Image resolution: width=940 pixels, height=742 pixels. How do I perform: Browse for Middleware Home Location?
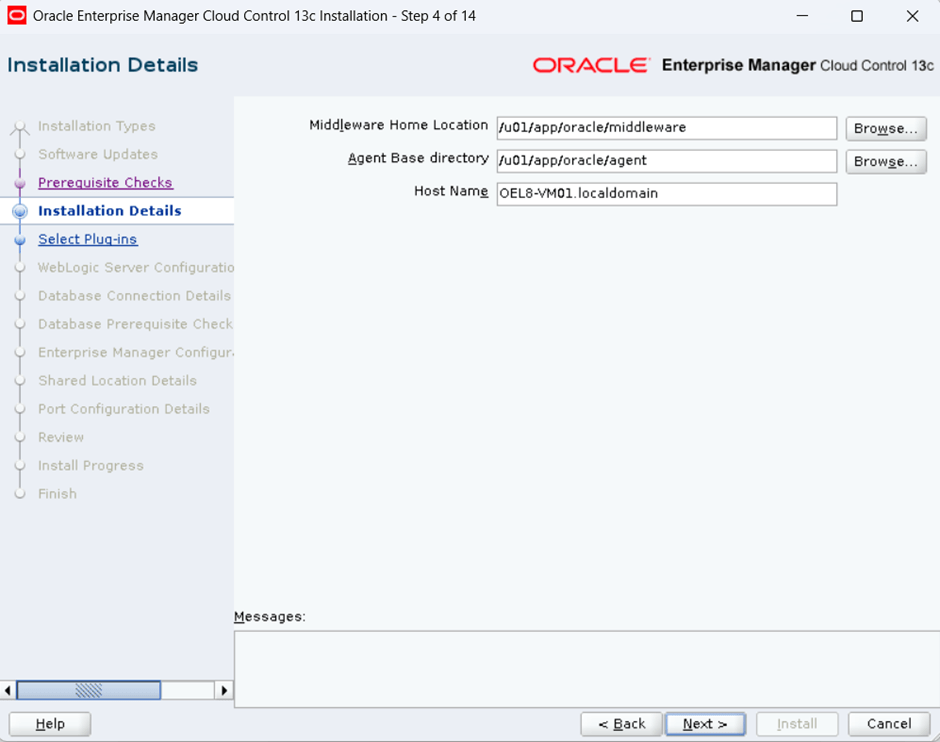point(885,129)
